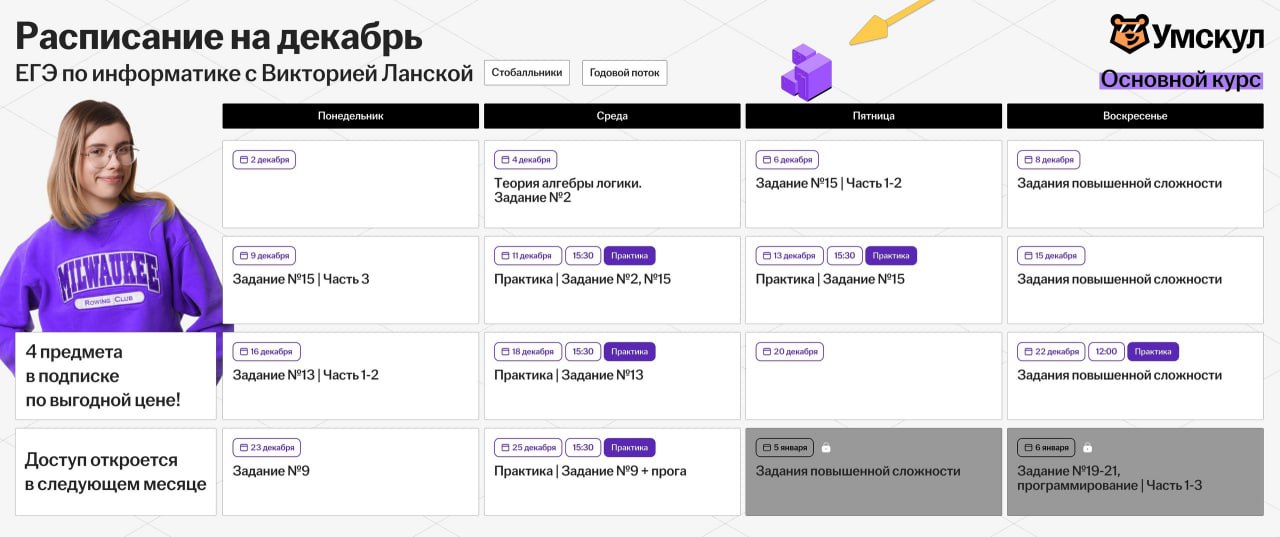Open the Практика | Задание №9 + прога card
Image resolution: width=1280 pixels, height=537 pixels.
coord(612,472)
